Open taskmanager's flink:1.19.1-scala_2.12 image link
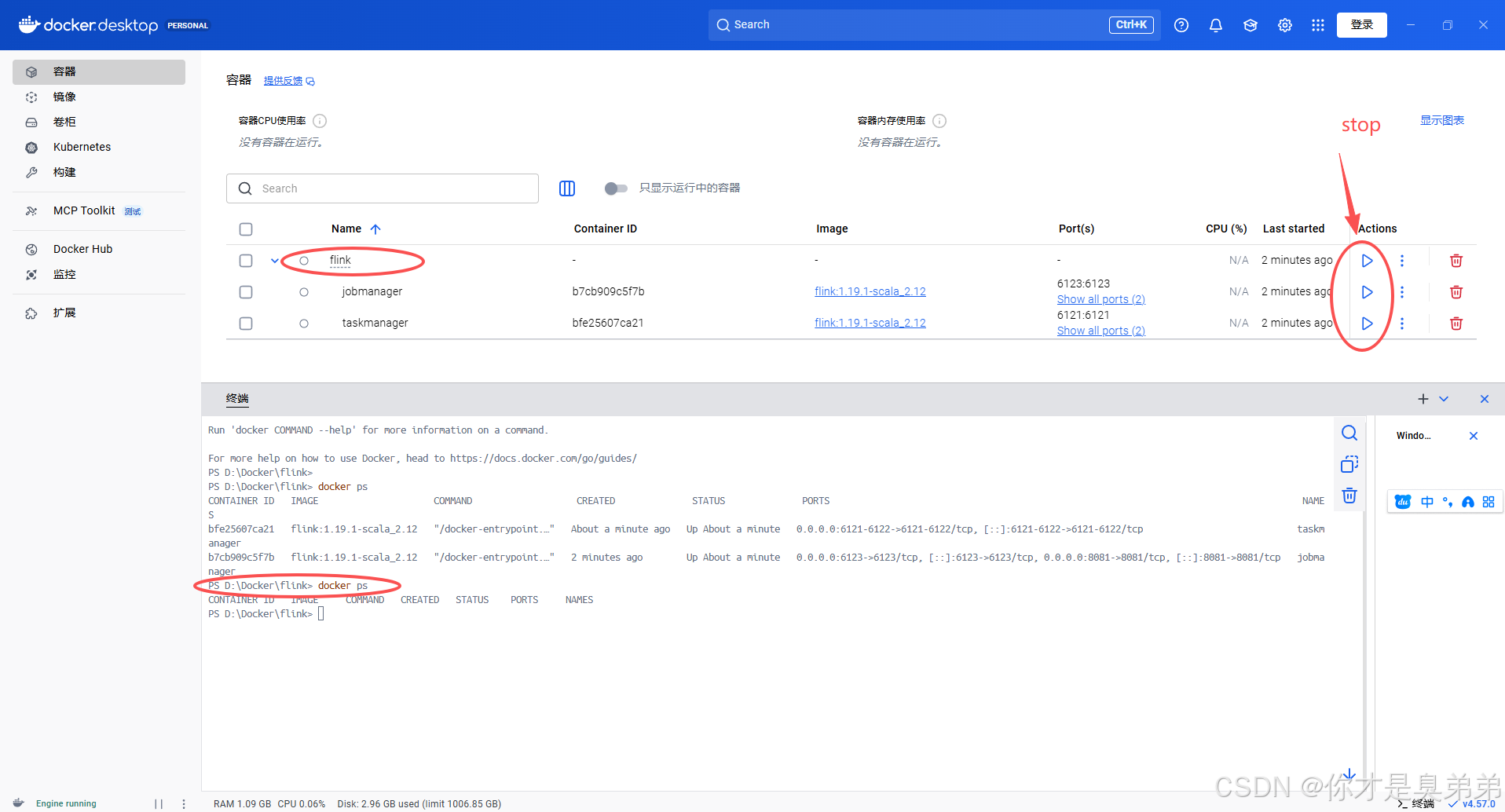This screenshot has width=1505, height=812. click(870, 323)
